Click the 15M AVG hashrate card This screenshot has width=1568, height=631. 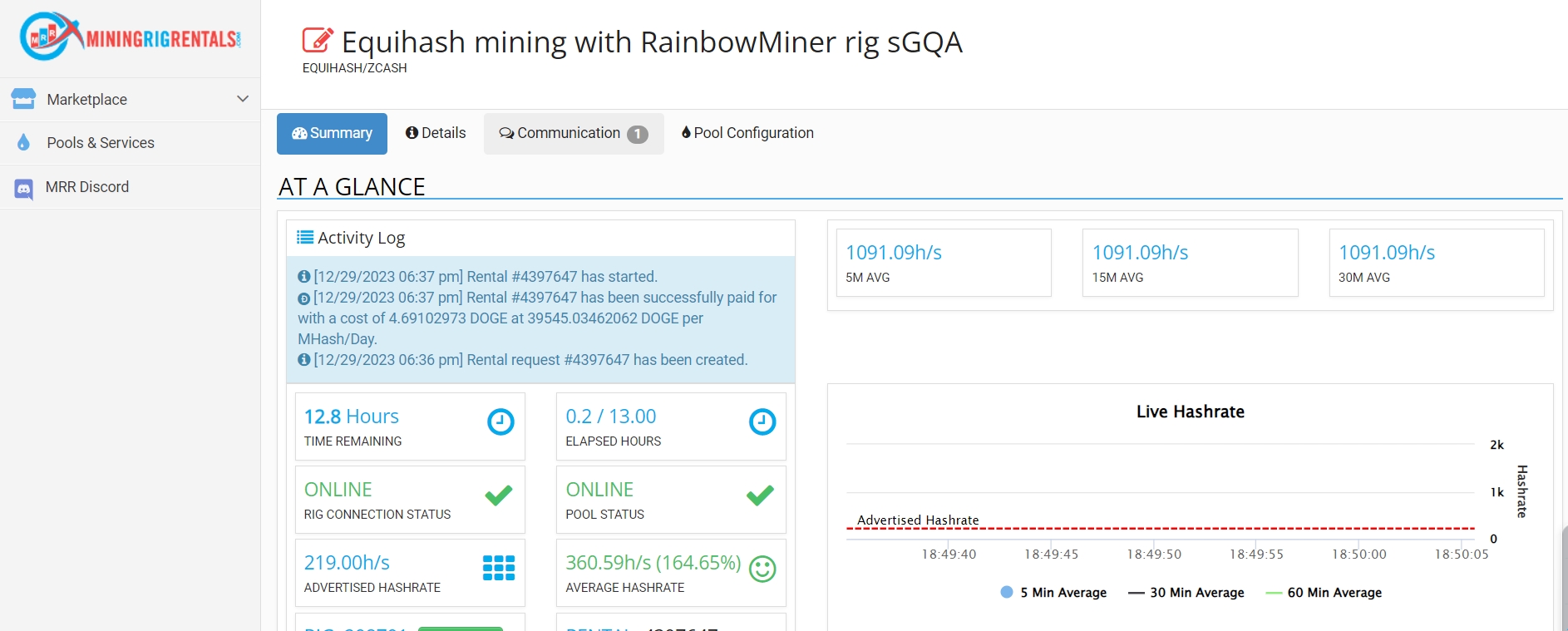pos(1190,263)
